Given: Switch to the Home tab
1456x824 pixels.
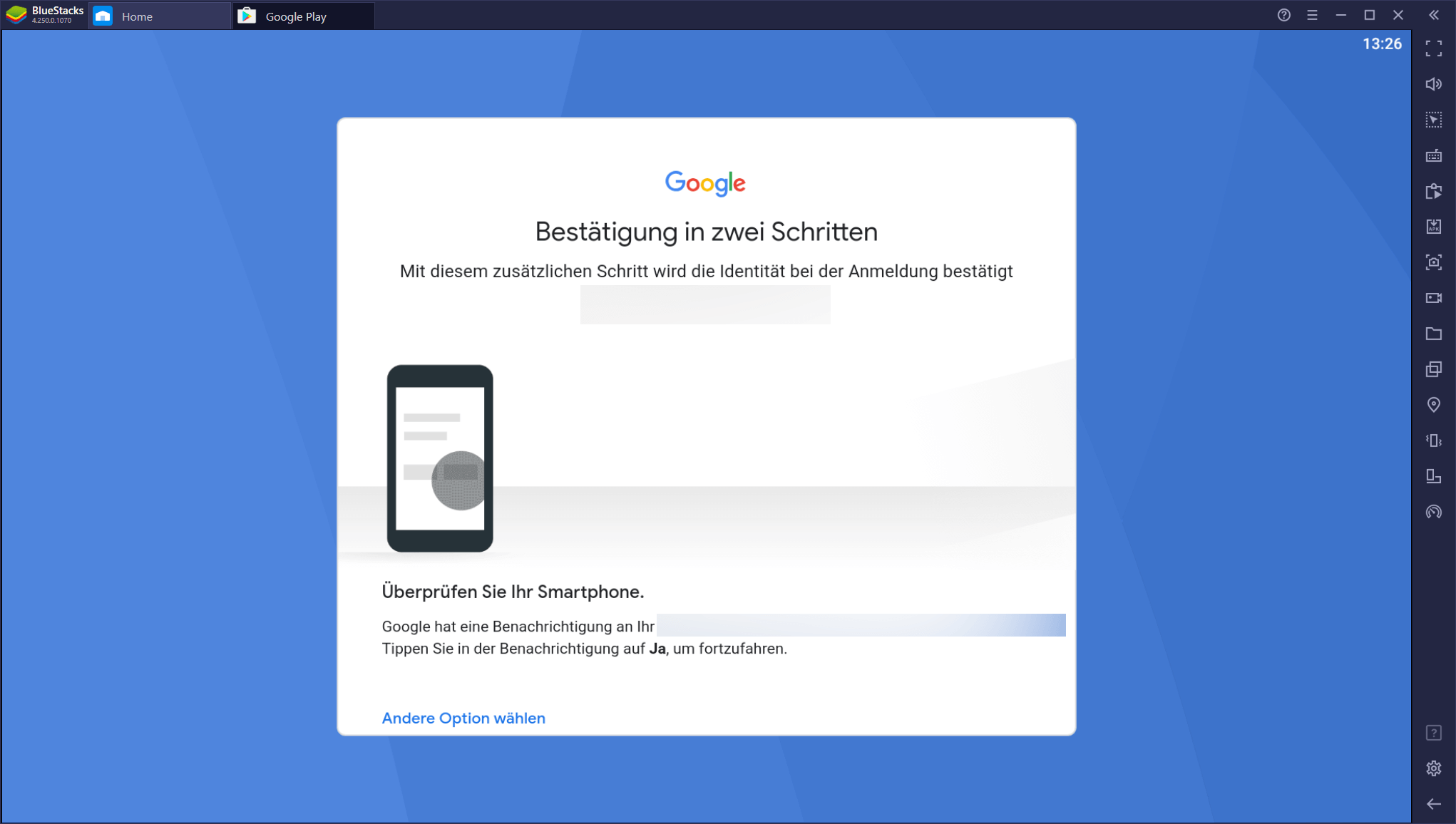Looking at the screenshot, I should point(137,16).
